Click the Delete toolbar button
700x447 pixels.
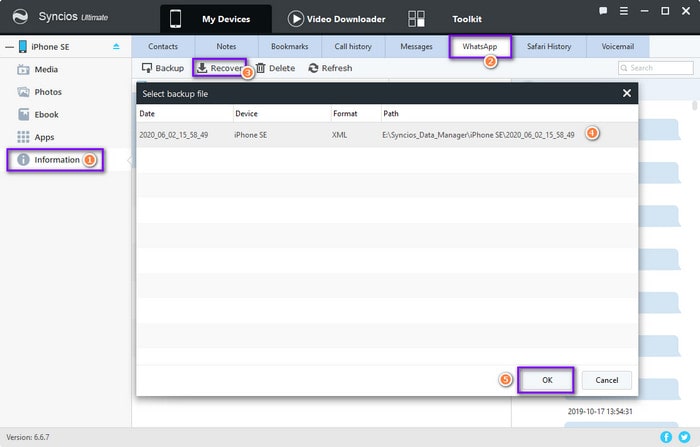(275, 68)
